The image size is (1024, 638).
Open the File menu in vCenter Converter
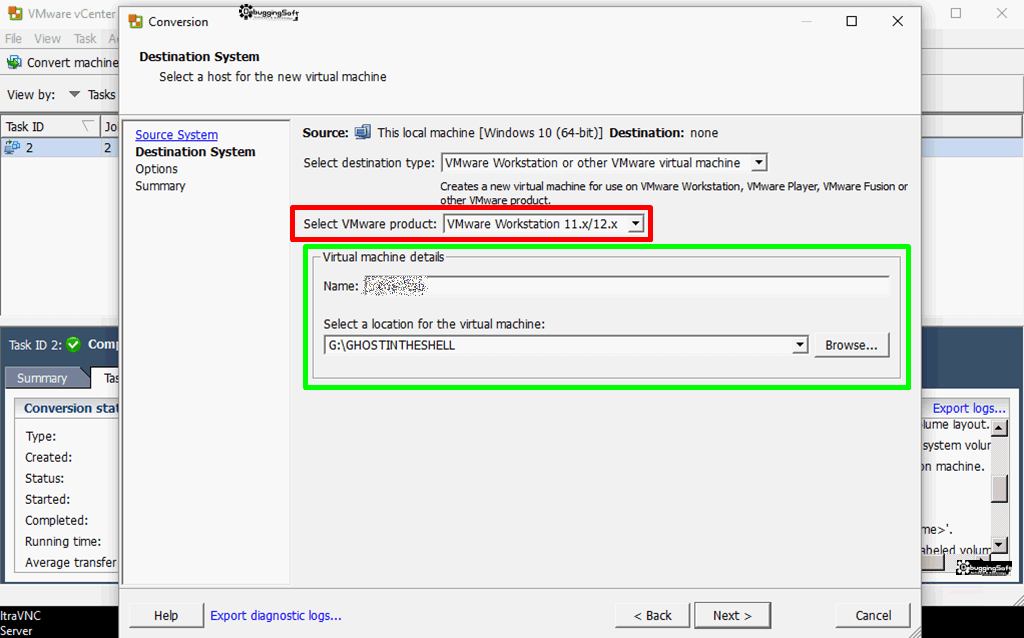14,39
